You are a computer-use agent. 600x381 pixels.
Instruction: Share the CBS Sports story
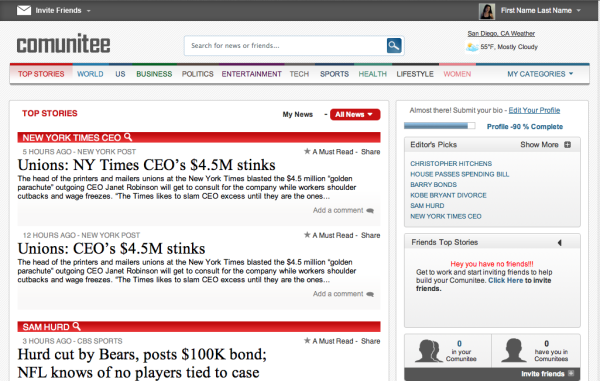(370, 340)
